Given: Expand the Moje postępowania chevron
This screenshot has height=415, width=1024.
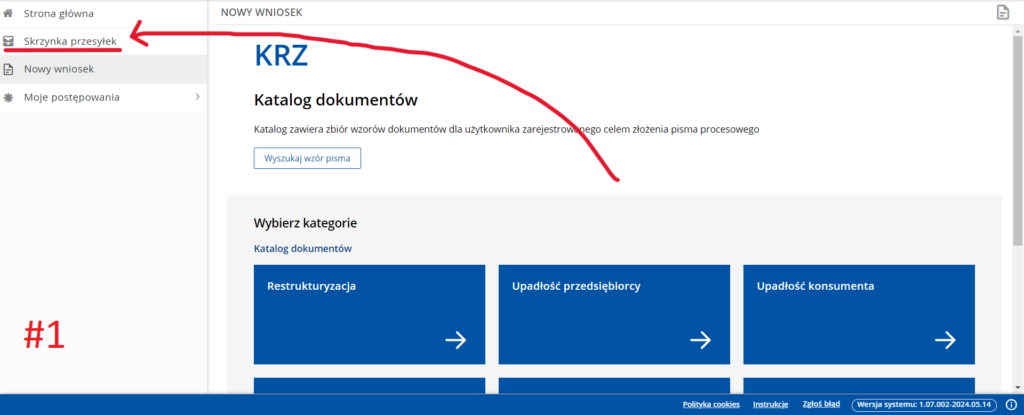Looking at the screenshot, I should pos(197,97).
